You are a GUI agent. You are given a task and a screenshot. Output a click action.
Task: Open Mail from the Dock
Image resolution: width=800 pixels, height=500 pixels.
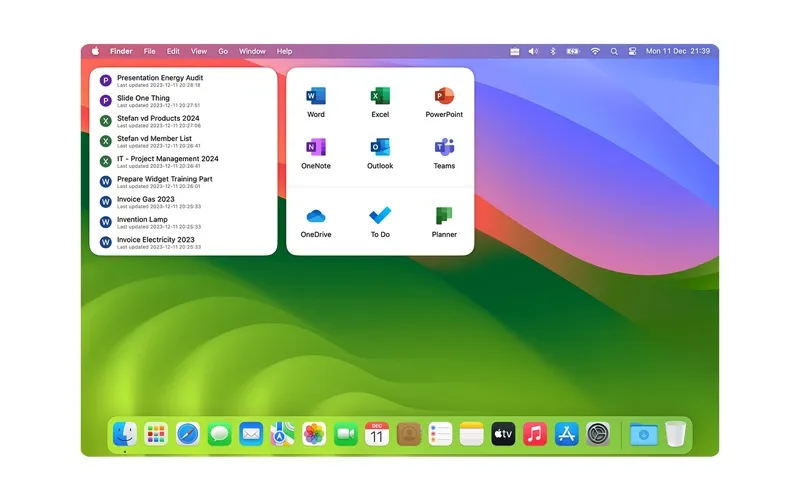[251, 434]
